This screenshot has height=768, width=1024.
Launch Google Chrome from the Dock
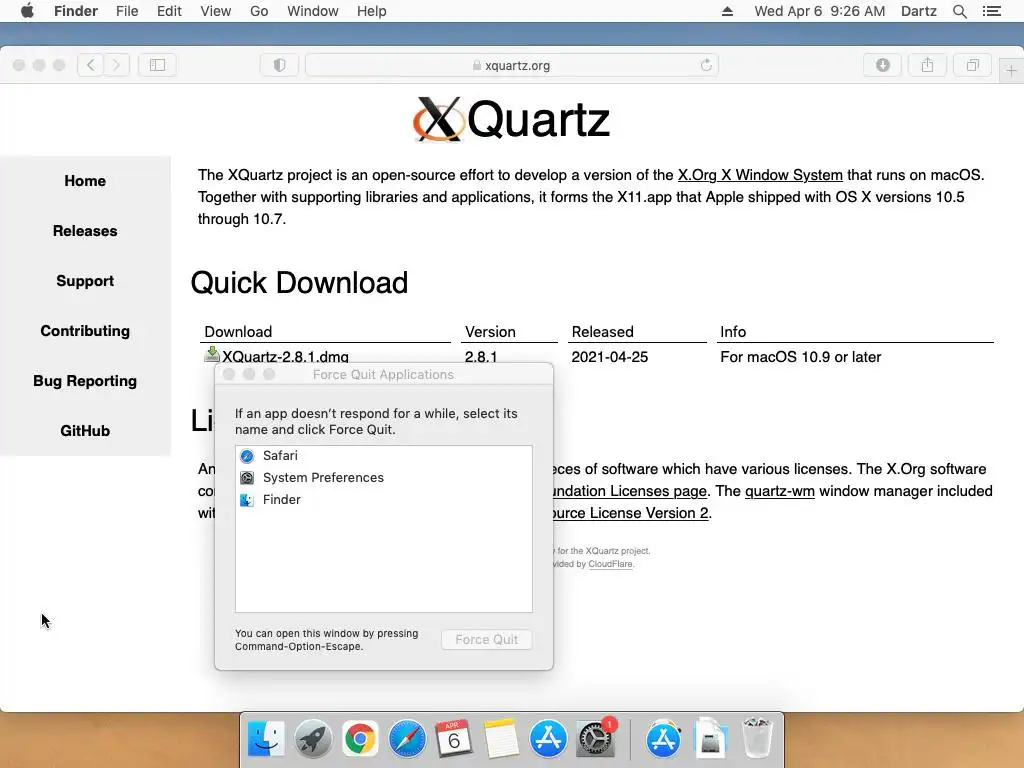360,739
